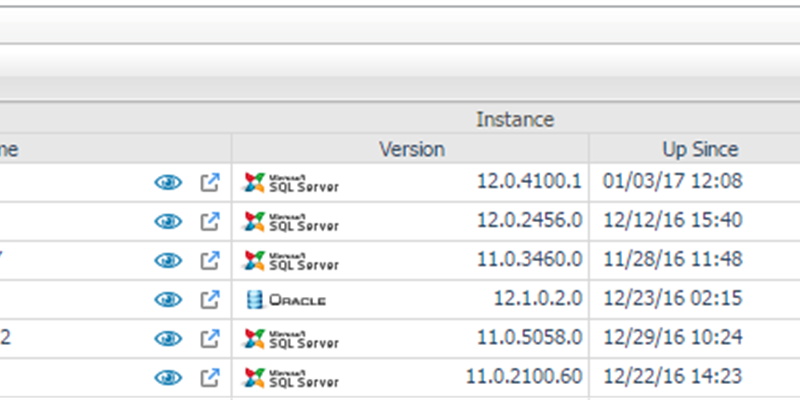Image resolution: width=800 pixels, height=400 pixels.
Task: Click Up Since value 12/23/16 02:15
Action: coord(672,298)
